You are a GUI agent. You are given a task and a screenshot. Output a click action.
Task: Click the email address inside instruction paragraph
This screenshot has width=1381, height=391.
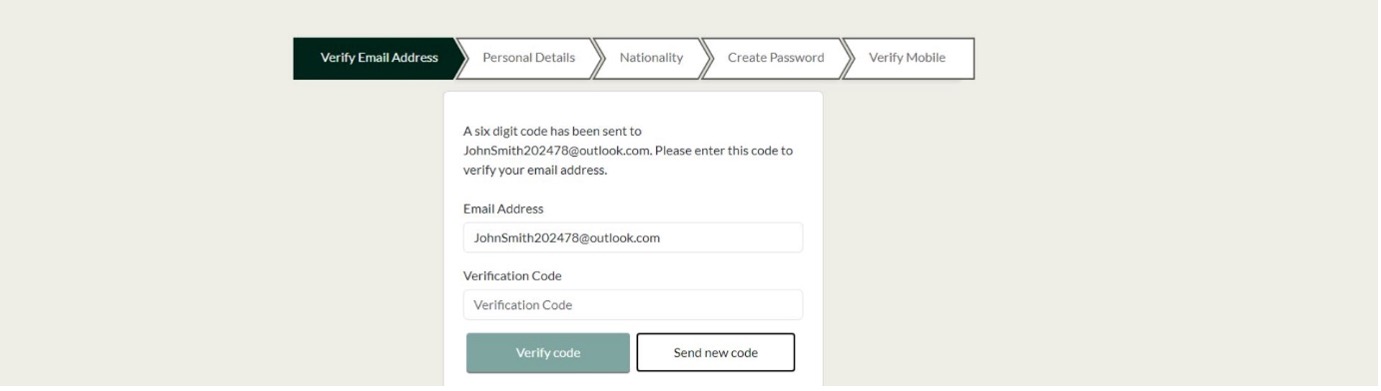pyautogui.click(x=557, y=151)
